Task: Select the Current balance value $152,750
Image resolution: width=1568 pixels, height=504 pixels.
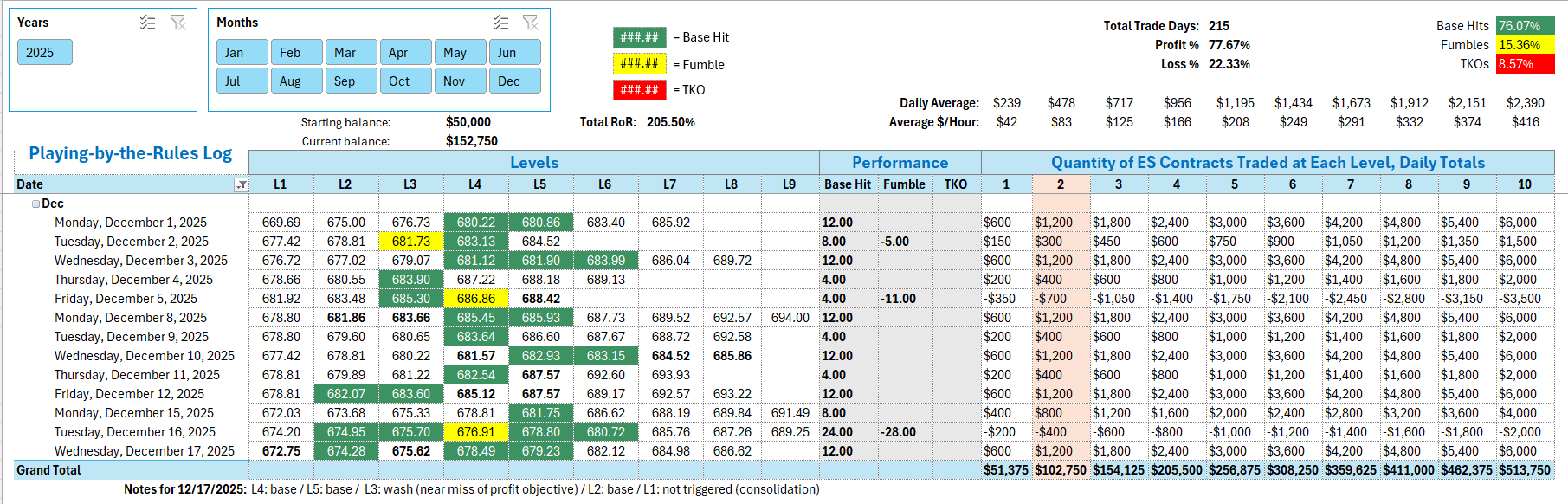Action: 471,141
